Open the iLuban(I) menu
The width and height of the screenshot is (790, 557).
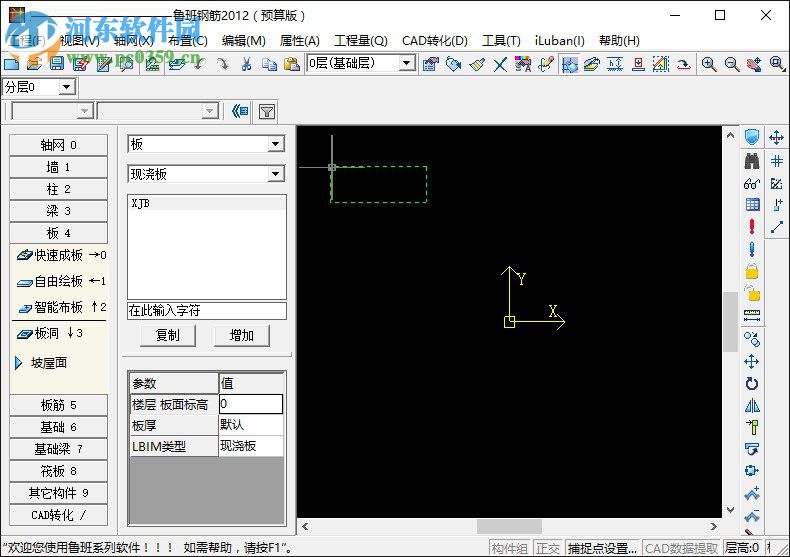pyautogui.click(x=560, y=41)
